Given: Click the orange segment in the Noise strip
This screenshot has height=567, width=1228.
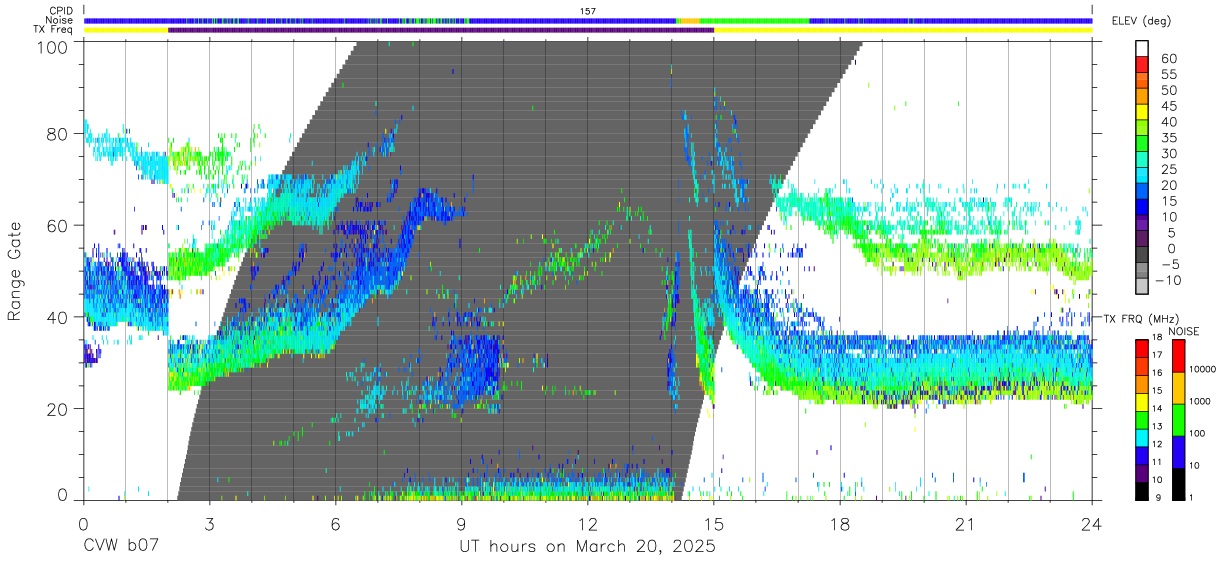Looking at the screenshot, I should click(x=689, y=20).
